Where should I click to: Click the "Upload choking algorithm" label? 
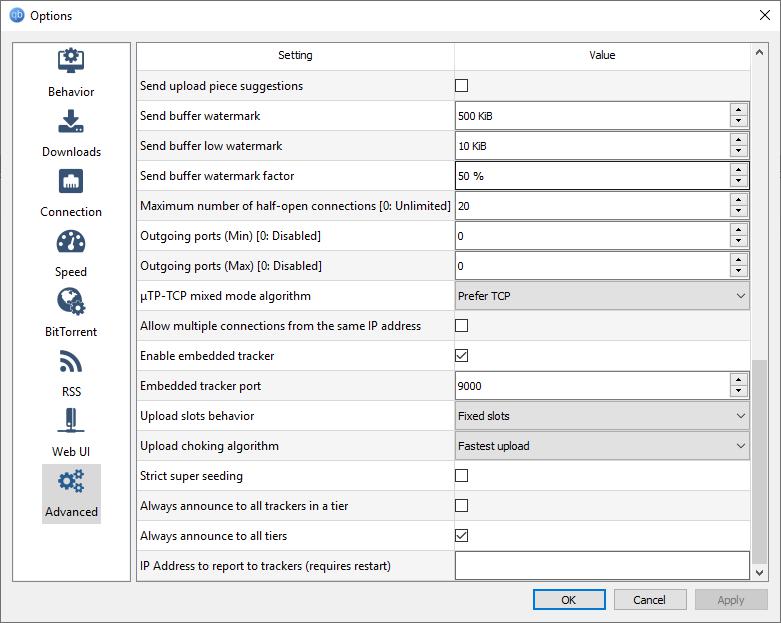209,446
